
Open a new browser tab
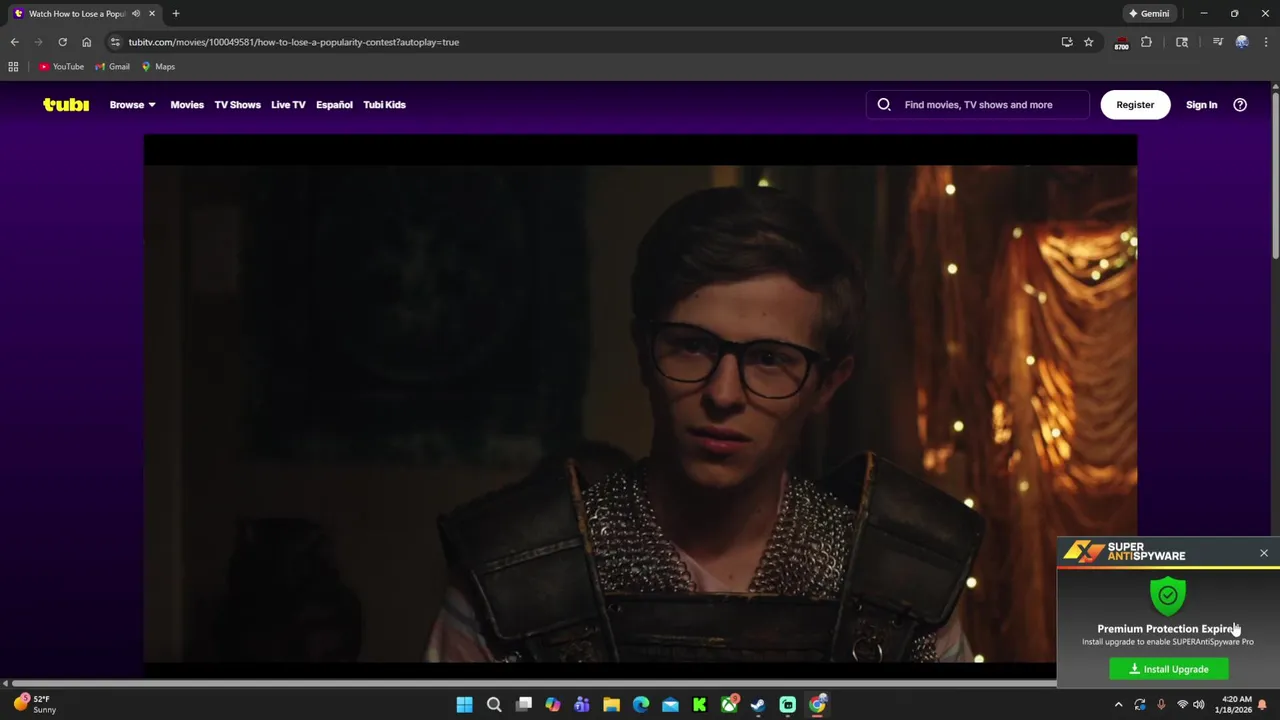[176, 14]
